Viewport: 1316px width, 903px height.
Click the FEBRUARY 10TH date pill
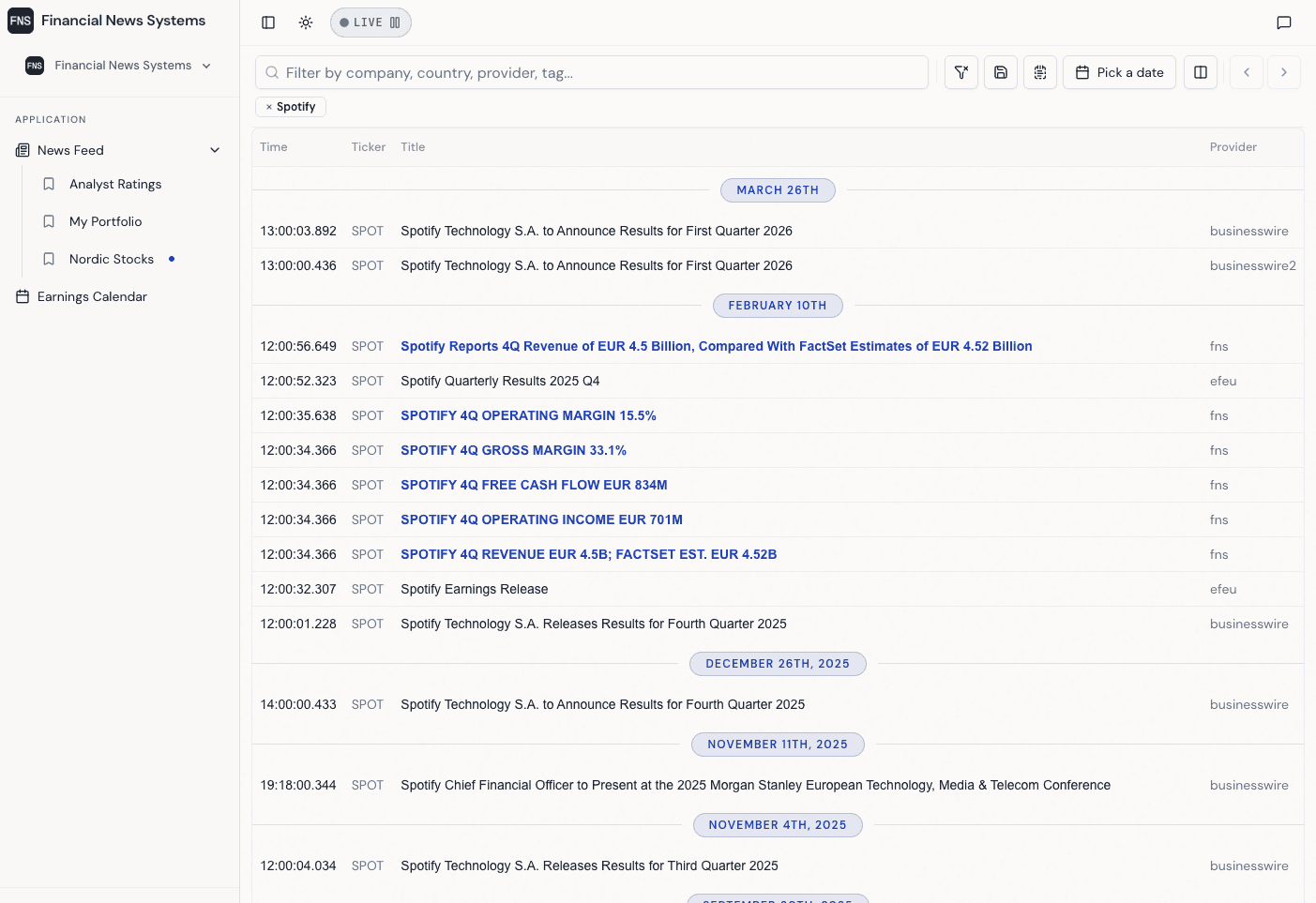778,305
